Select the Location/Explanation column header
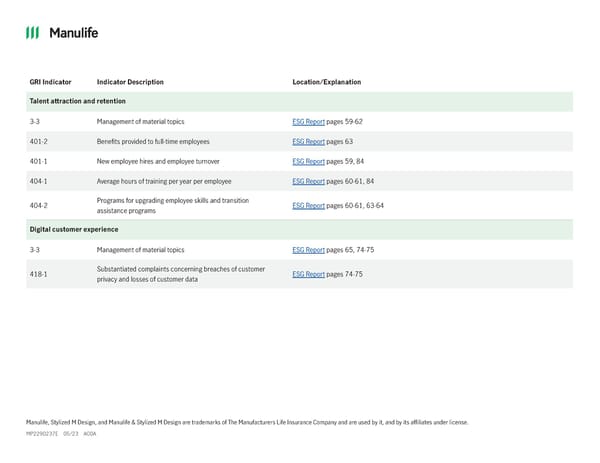Screen dimensions: 600x463 [326, 82]
